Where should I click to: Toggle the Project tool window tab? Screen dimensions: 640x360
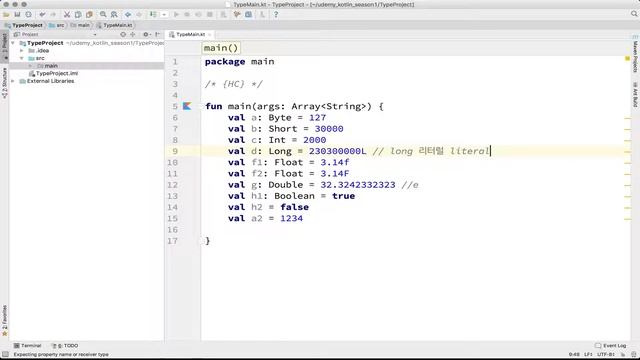point(4,47)
